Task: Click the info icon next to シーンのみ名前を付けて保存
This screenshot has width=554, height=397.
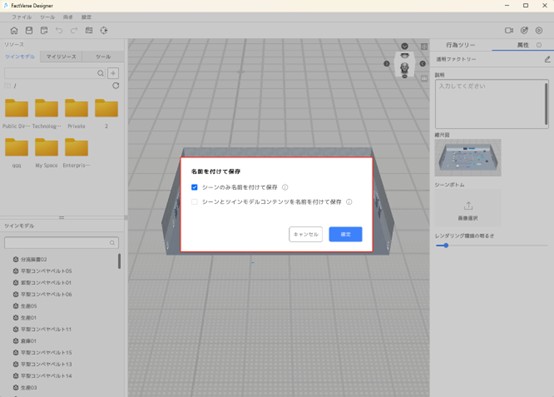Action: tap(285, 187)
